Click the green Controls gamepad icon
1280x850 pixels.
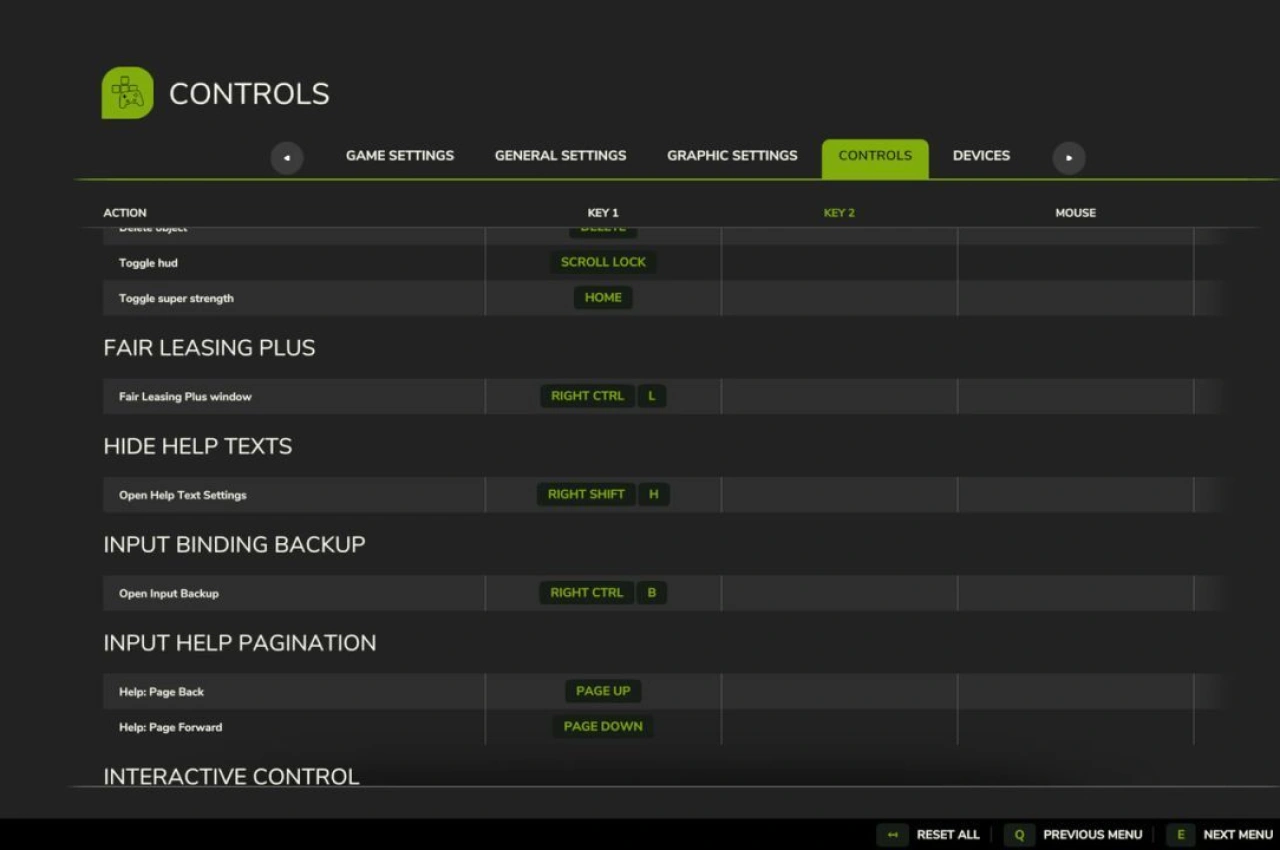coord(127,93)
